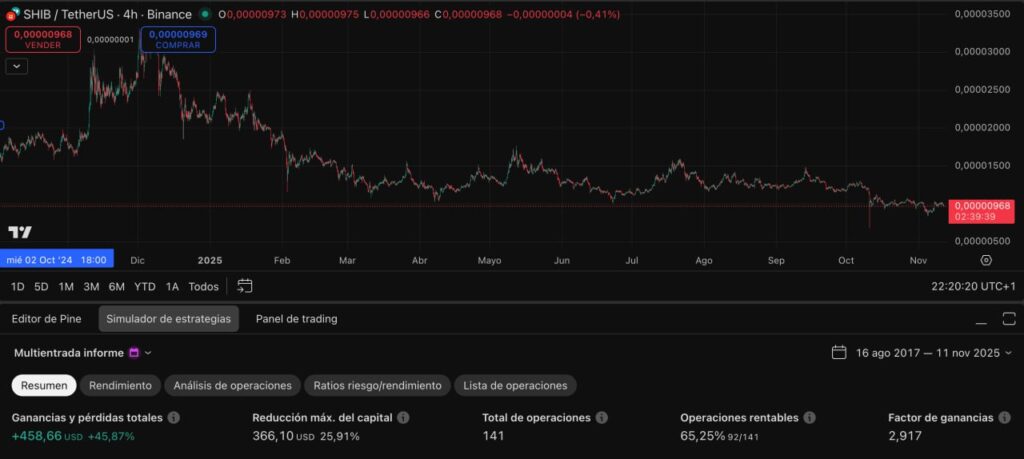The height and width of the screenshot is (459, 1024).
Task: Show info for Operaciones rentables
Action: [x=809, y=417]
